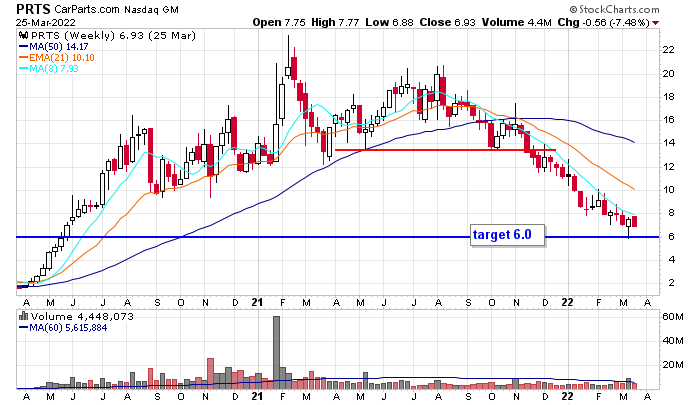
Task: Click the MA(60) 5,615,884 legend entry
Action: [x=63, y=328]
